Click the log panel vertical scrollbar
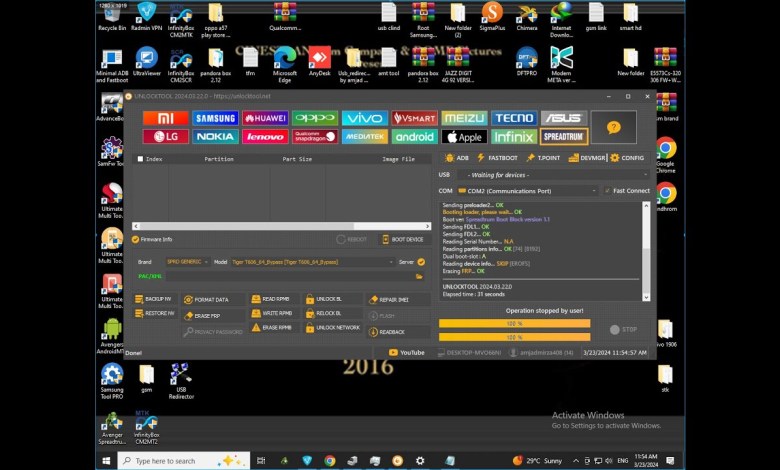 646,251
